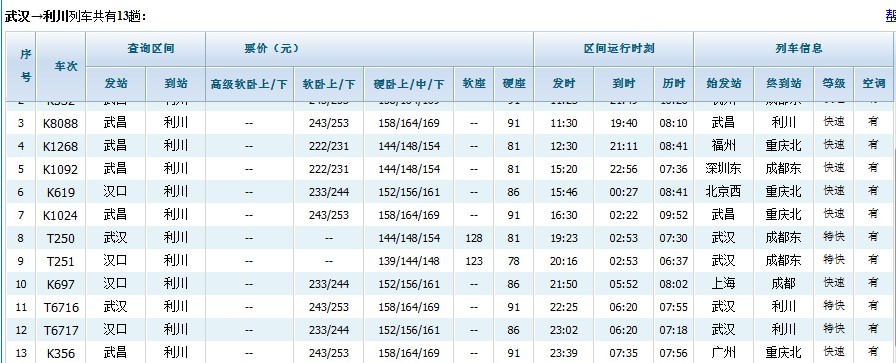Viewport: 896px width, 363px height.
Task: Select soft seat price 123 for T251
Action: pos(474,261)
